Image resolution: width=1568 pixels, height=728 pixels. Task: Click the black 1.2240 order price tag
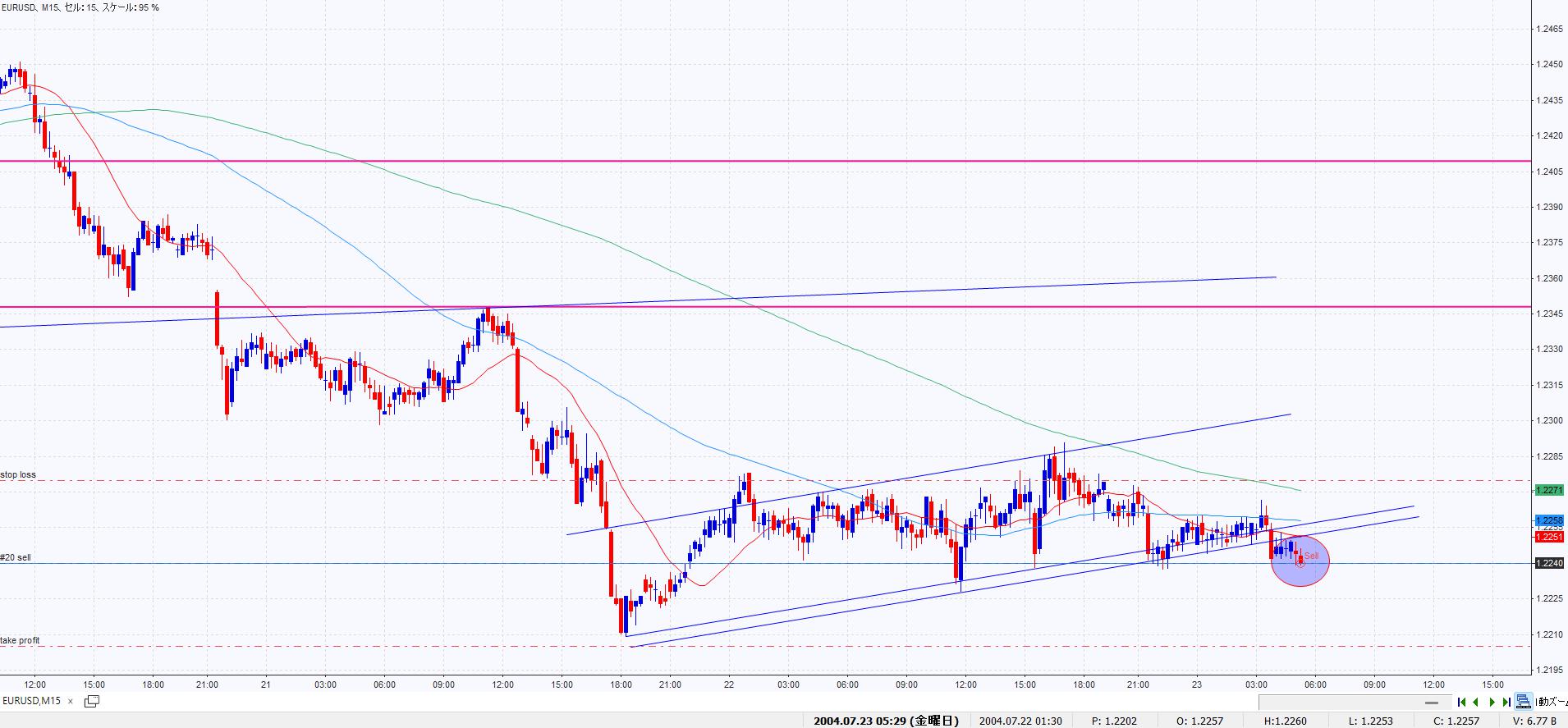(1549, 563)
